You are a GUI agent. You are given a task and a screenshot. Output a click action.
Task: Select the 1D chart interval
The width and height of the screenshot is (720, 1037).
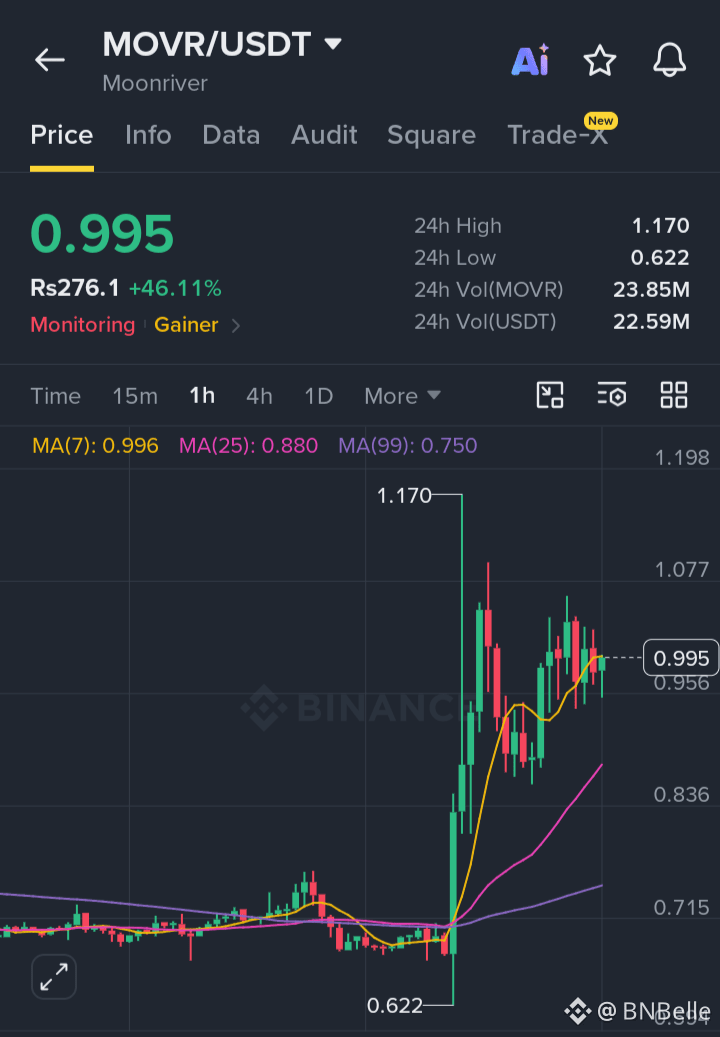[x=318, y=396]
